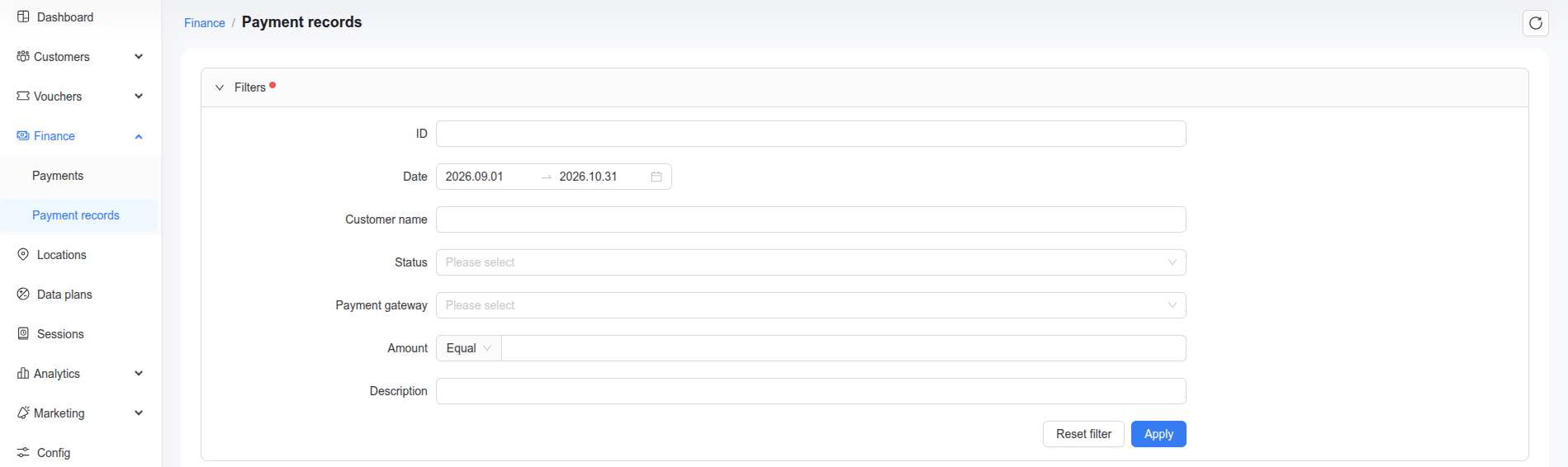Open the date picker calendar icon
Image resolution: width=1568 pixels, height=467 pixels.
click(x=656, y=177)
